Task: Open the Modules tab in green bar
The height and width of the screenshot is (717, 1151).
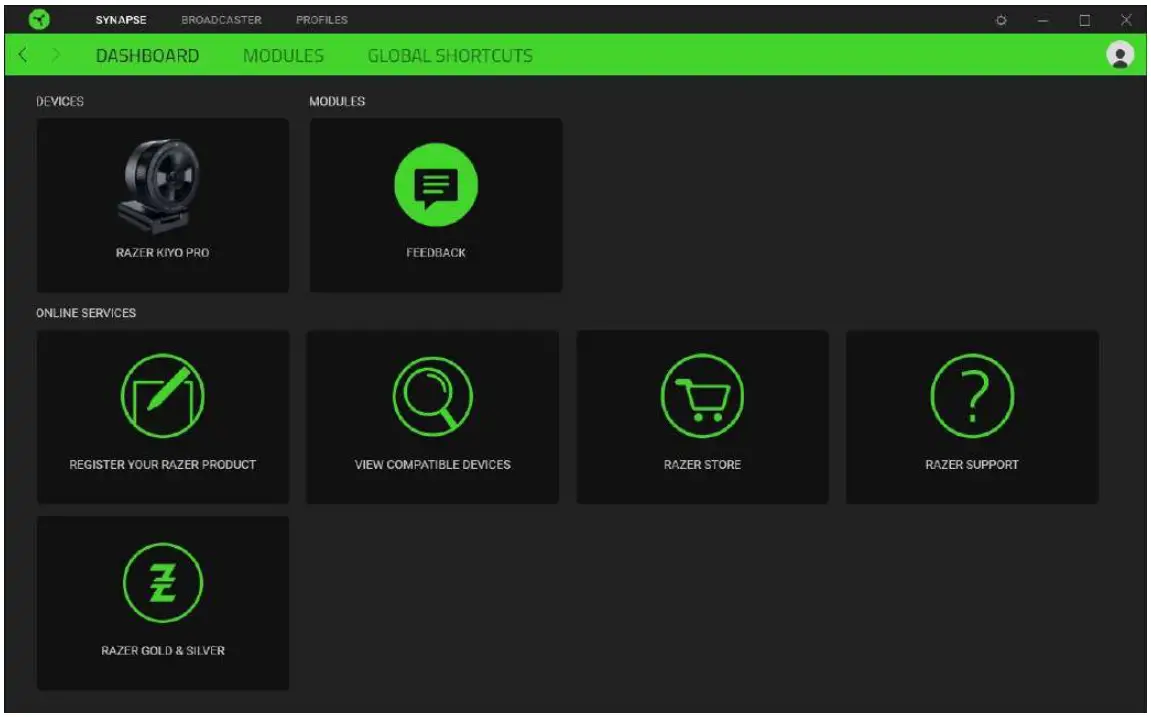Action: tap(283, 56)
